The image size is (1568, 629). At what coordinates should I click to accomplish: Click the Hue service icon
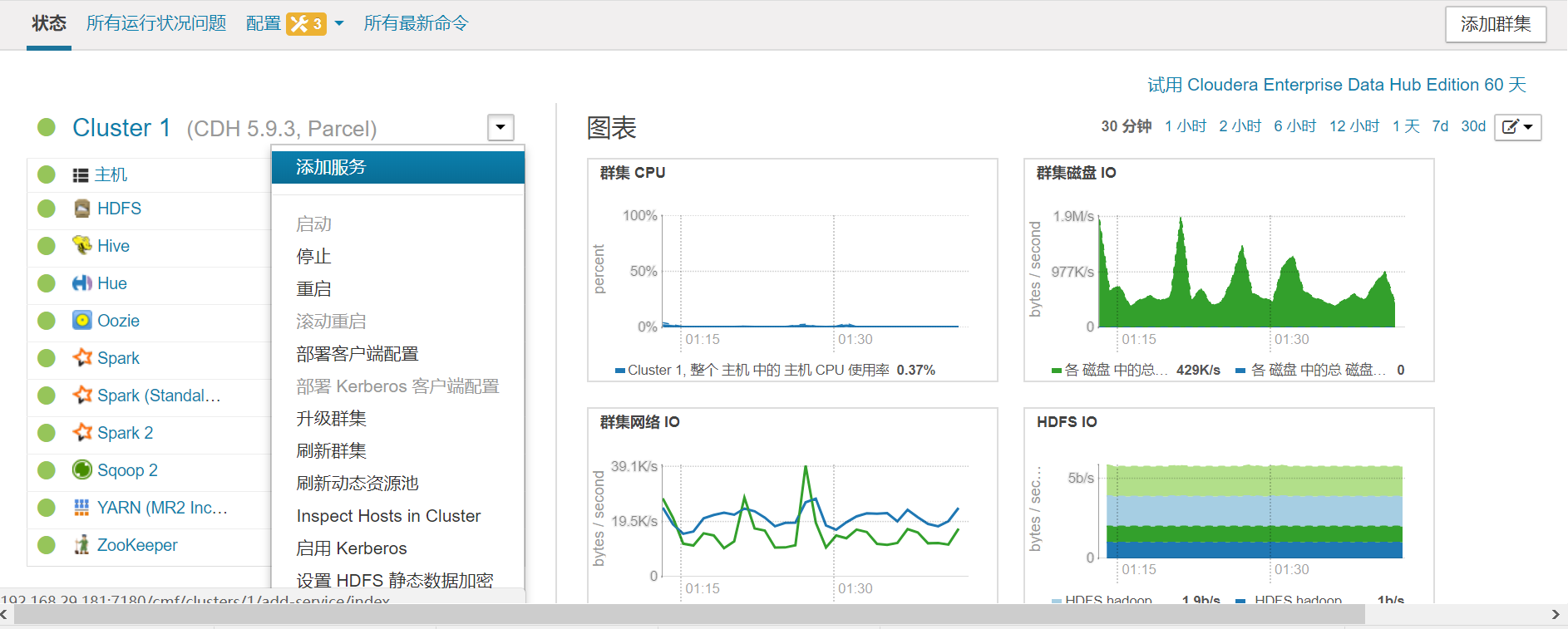point(81,283)
